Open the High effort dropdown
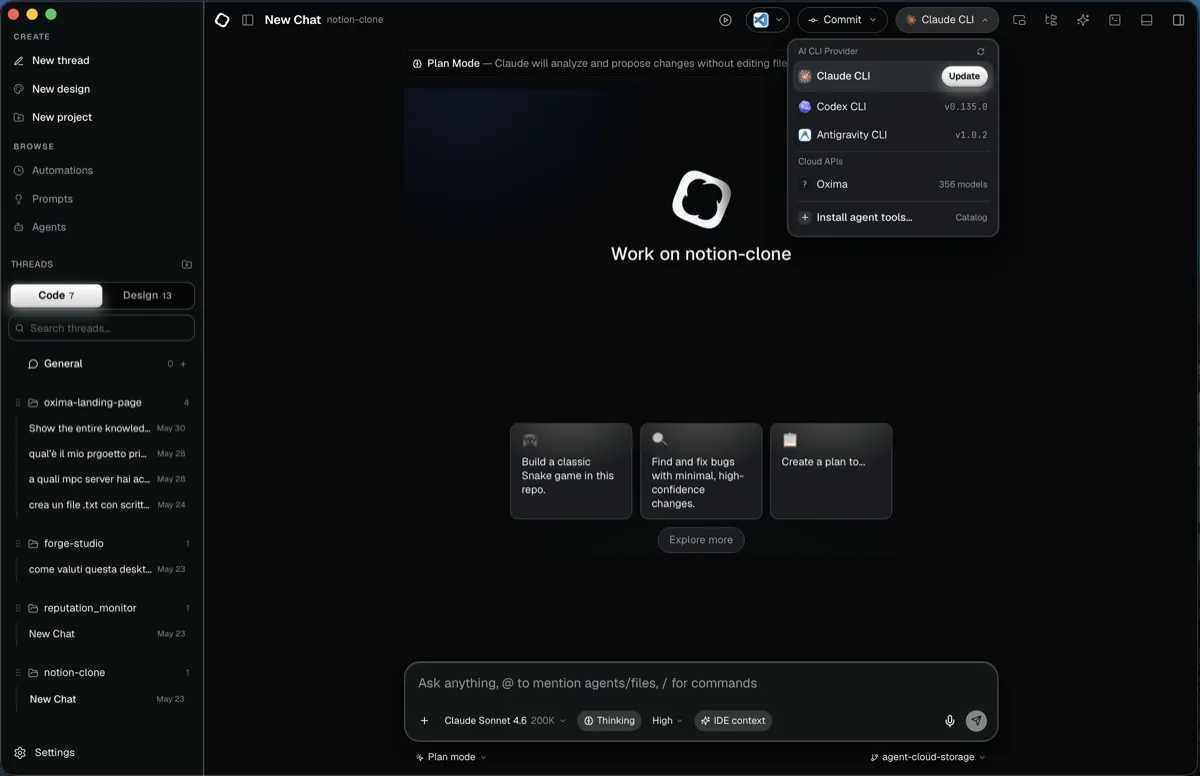This screenshot has height=776, width=1200. tap(667, 721)
